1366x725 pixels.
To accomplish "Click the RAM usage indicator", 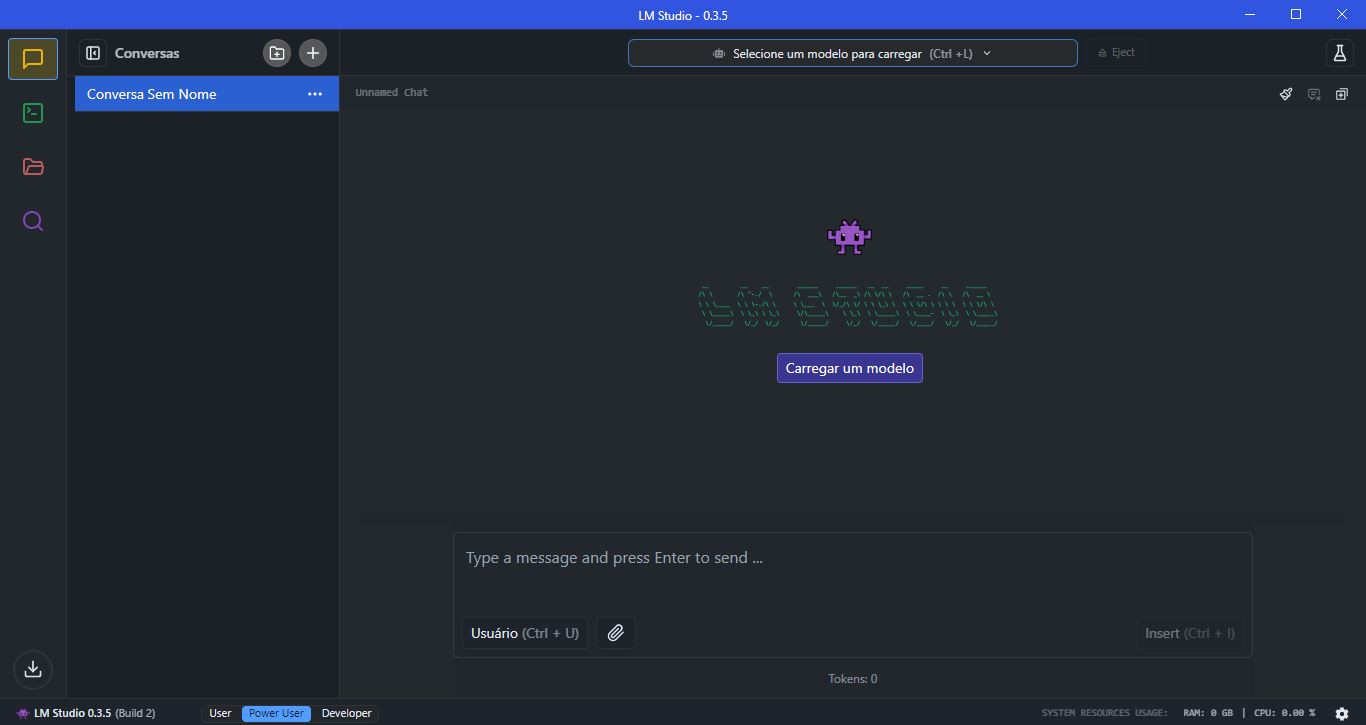I will pyautogui.click(x=1207, y=713).
